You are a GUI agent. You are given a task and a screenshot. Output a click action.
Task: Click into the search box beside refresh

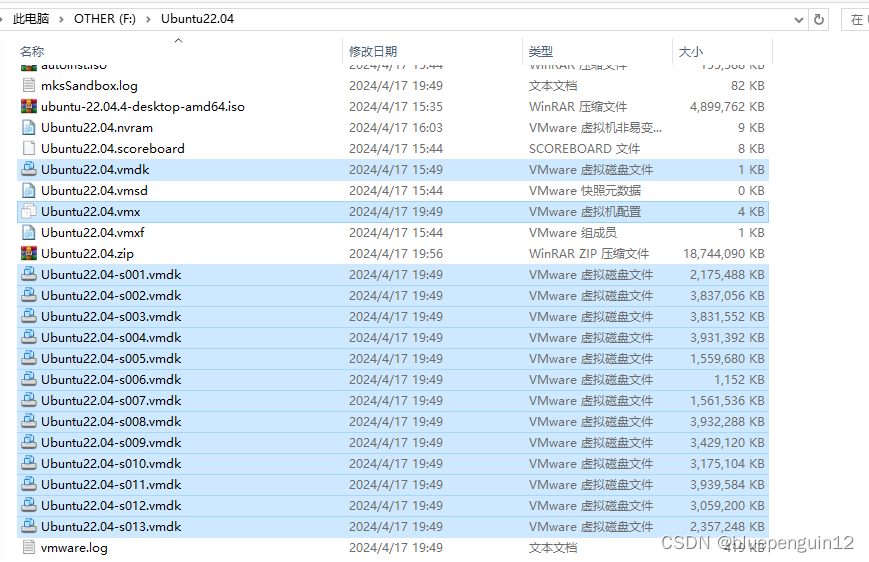pyautogui.click(x=856, y=20)
